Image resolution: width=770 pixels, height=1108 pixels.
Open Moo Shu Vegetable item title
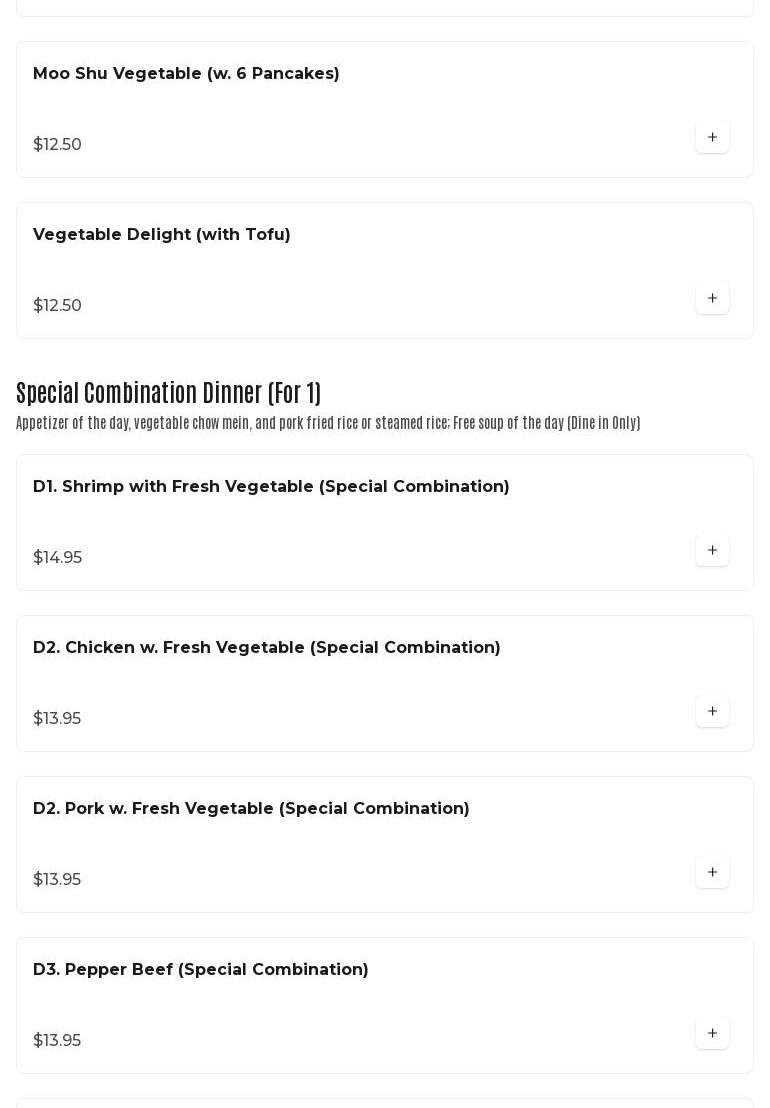(x=186, y=74)
